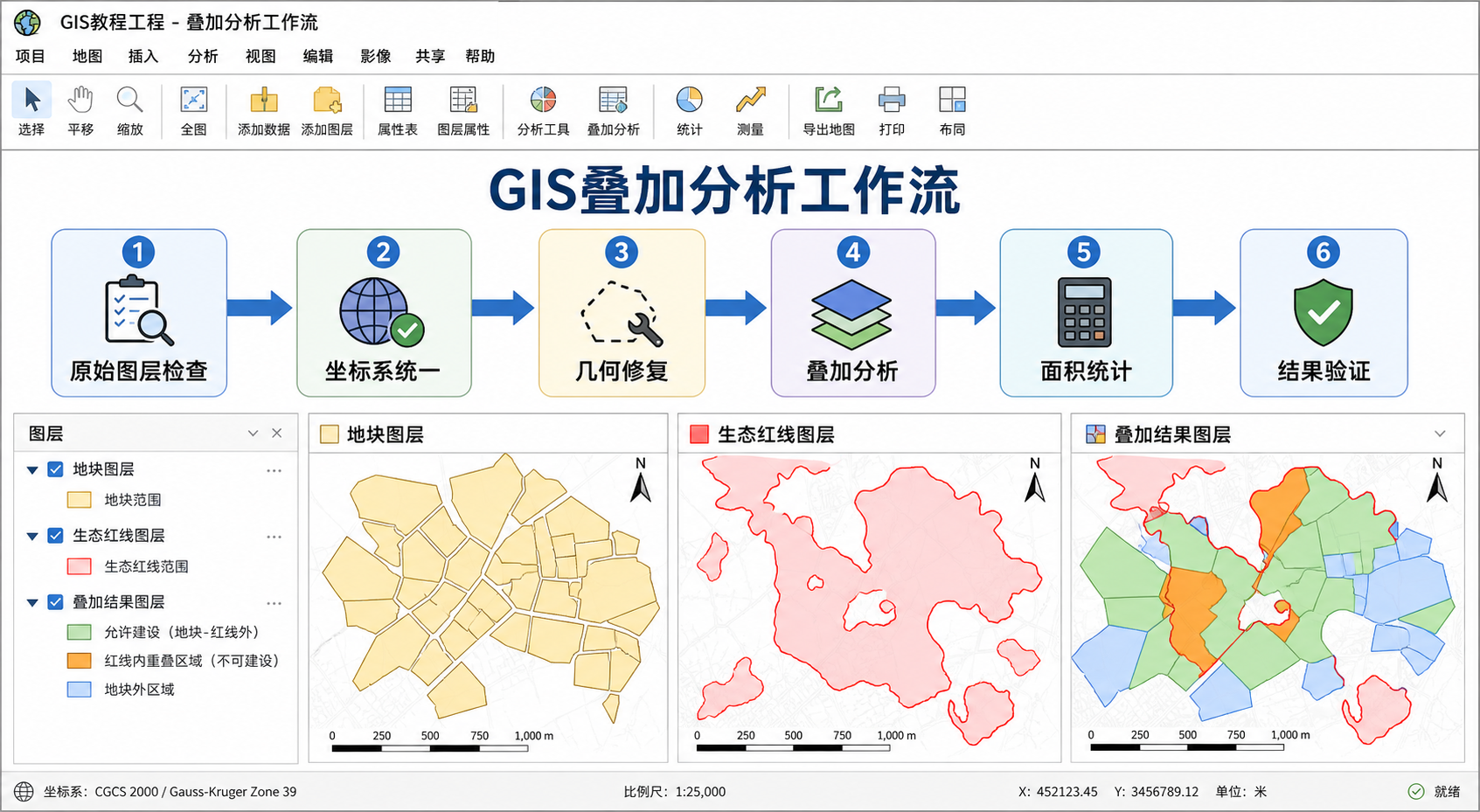The width and height of the screenshot is (1480, 812).
Task: Open the 布局 layout tool
Action: (952, 110)
